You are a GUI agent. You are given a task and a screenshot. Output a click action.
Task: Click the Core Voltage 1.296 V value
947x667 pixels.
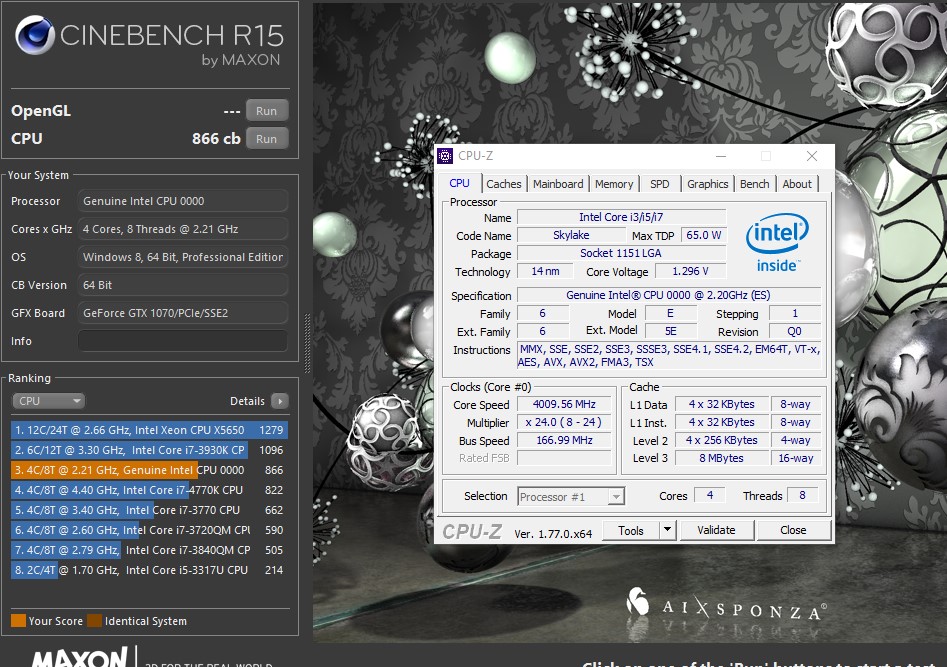click(x=690, y=271)
